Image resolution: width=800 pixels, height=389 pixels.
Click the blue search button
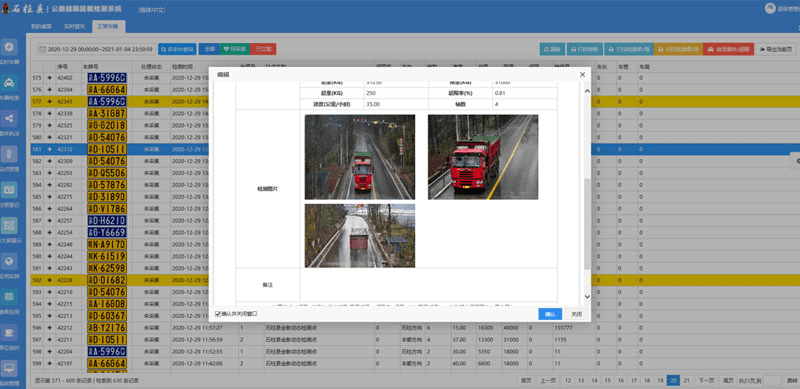pyautogui.click(x=177, y=49)
